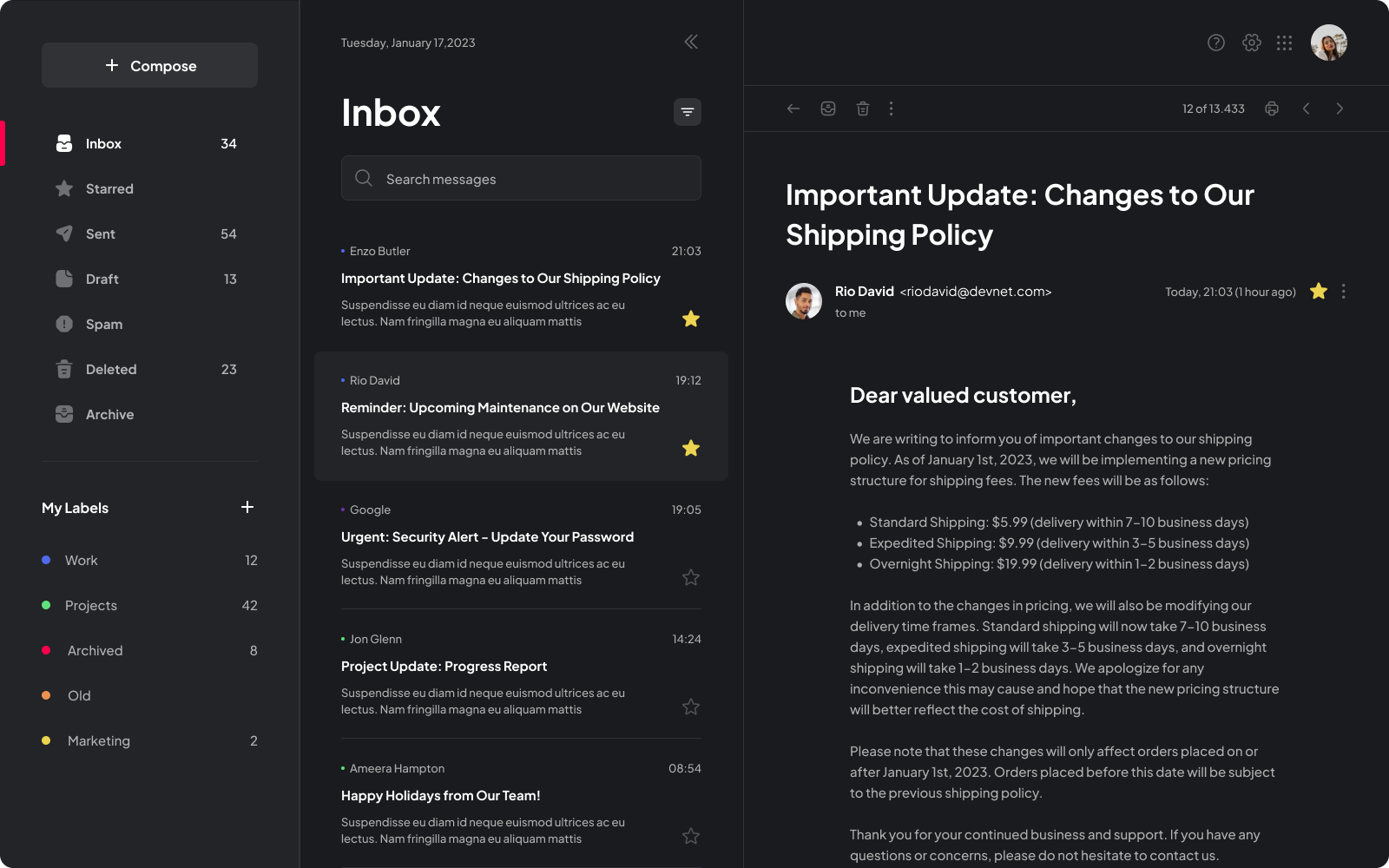Click inside the Search messages field
This screenshot has width=1389, height=868.
point(521,178)
